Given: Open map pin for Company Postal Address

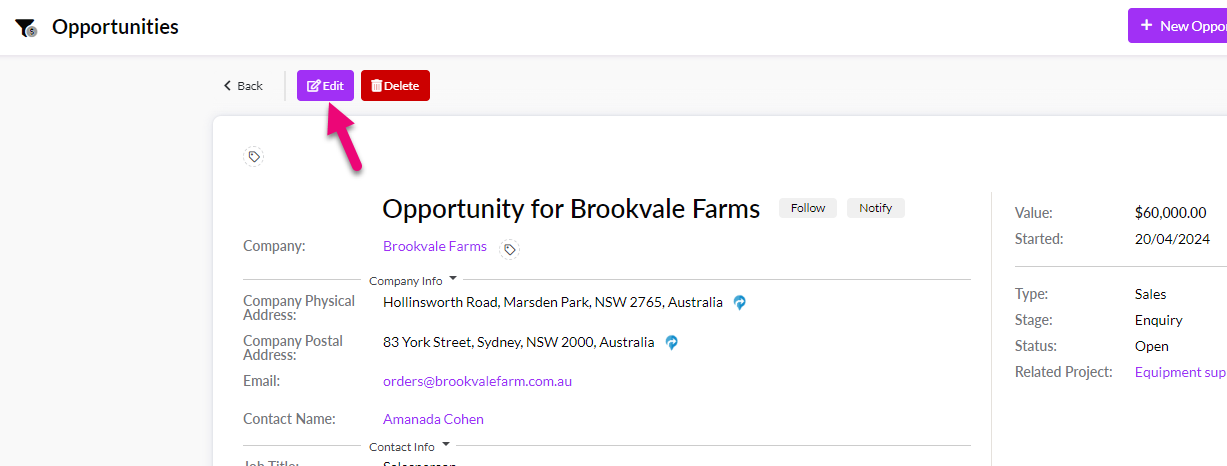Looking at the screenshot, I should [x=672, y=342].
